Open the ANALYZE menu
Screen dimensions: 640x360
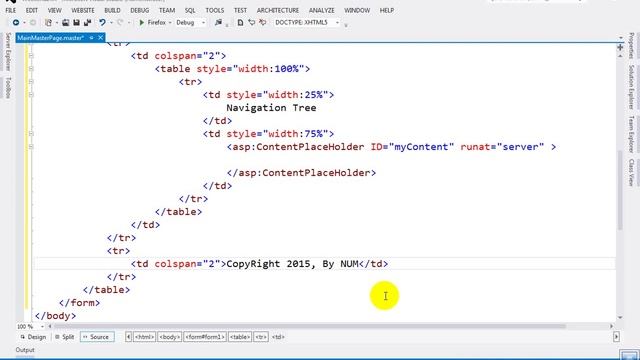322,10
